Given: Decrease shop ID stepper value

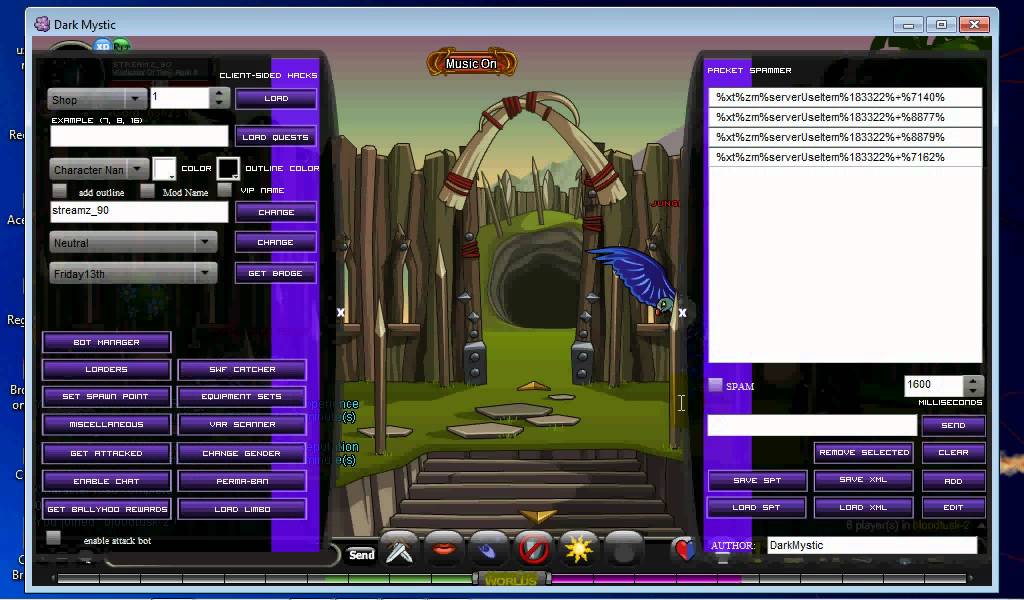Looking at the screenshot, I should coord(219,103).
